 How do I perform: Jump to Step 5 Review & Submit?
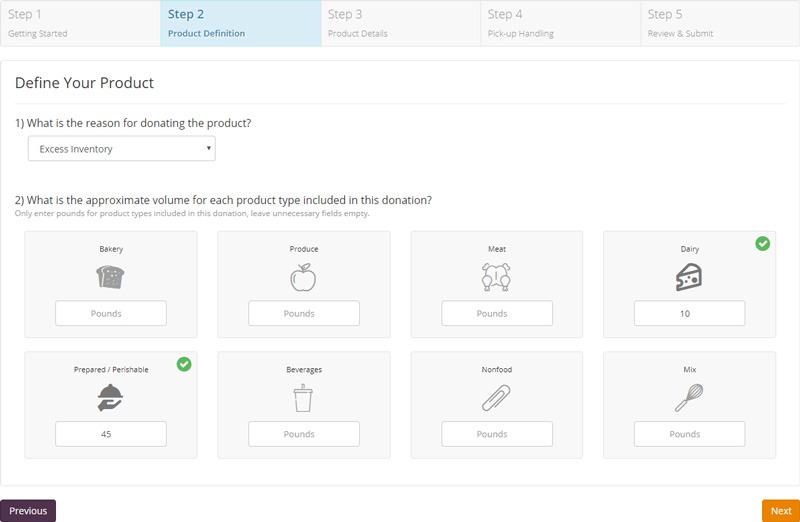(719, 23)
